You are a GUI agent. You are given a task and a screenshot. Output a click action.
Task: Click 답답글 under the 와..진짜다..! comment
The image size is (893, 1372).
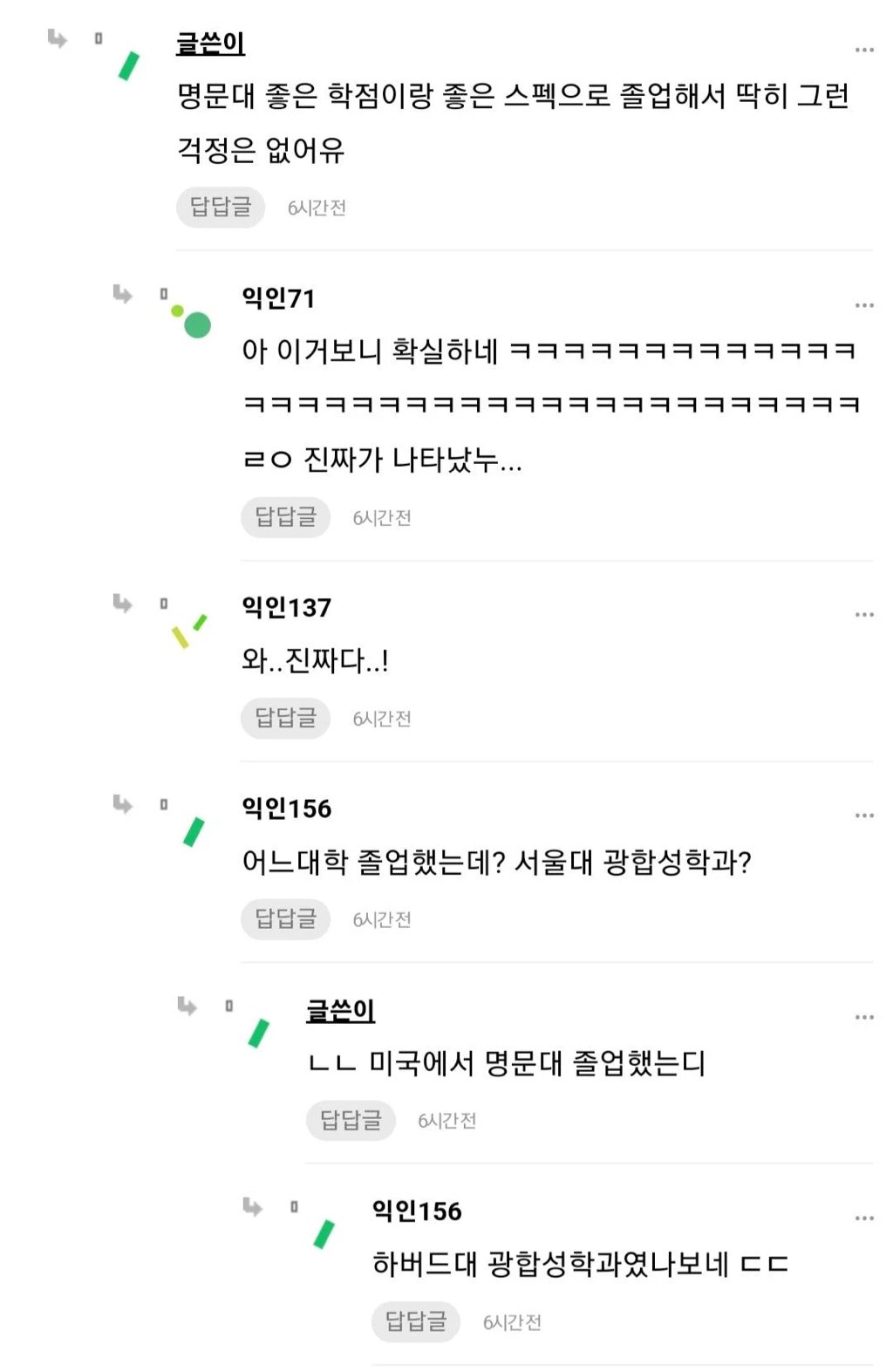click(x=285, y=719)
